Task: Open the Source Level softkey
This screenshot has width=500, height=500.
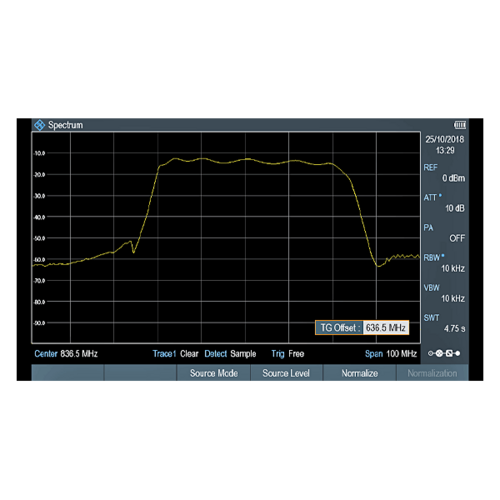Action: [x=286, y=373]
